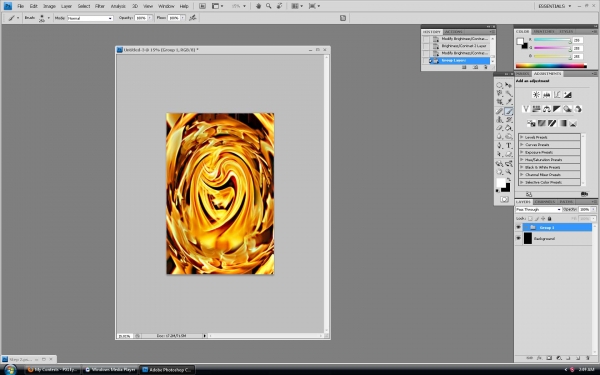The width and height of the screenshot is (600, 375).
Task: Select the Elliptical Marquee tool
Action: tap(499, 85)
